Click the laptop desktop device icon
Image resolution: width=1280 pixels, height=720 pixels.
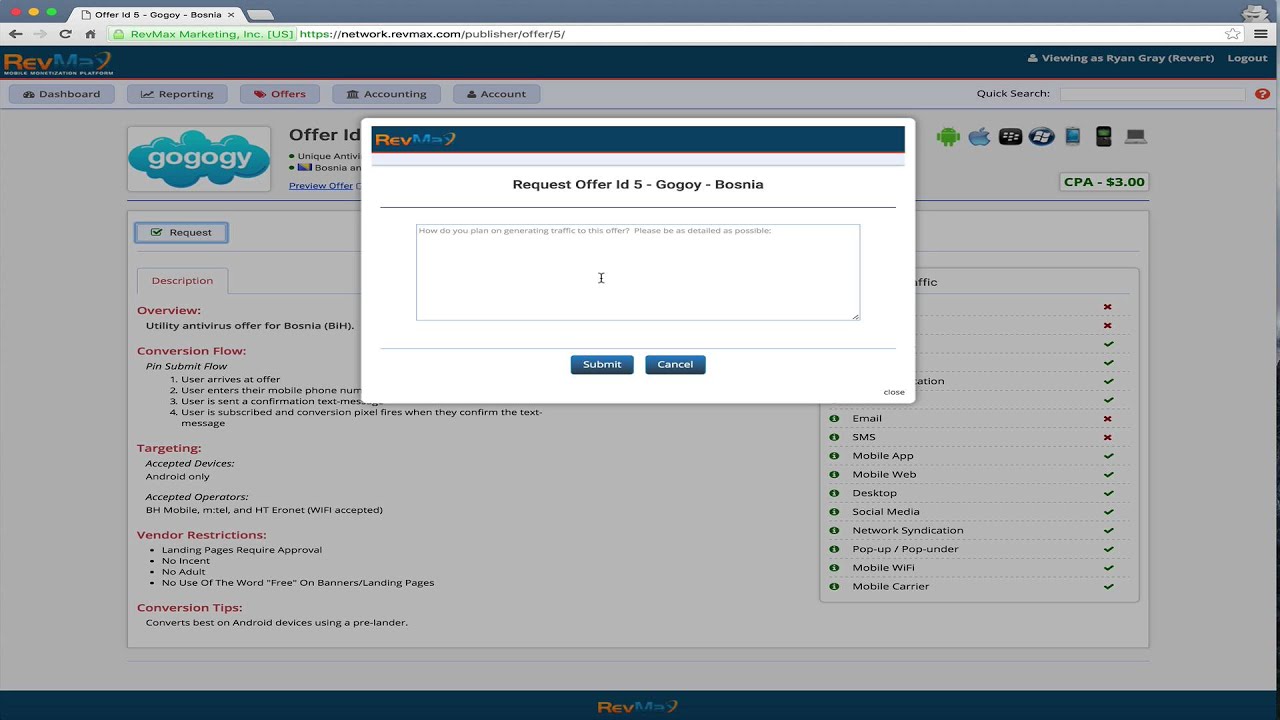[x=1135, y=137]
